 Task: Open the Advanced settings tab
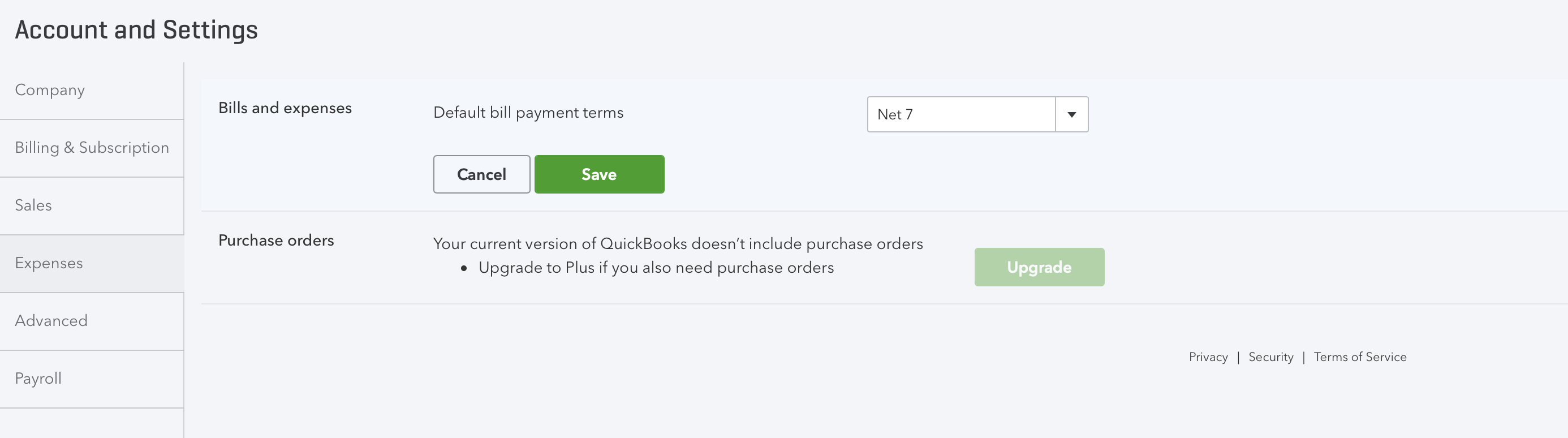click(x=51, y=321)
